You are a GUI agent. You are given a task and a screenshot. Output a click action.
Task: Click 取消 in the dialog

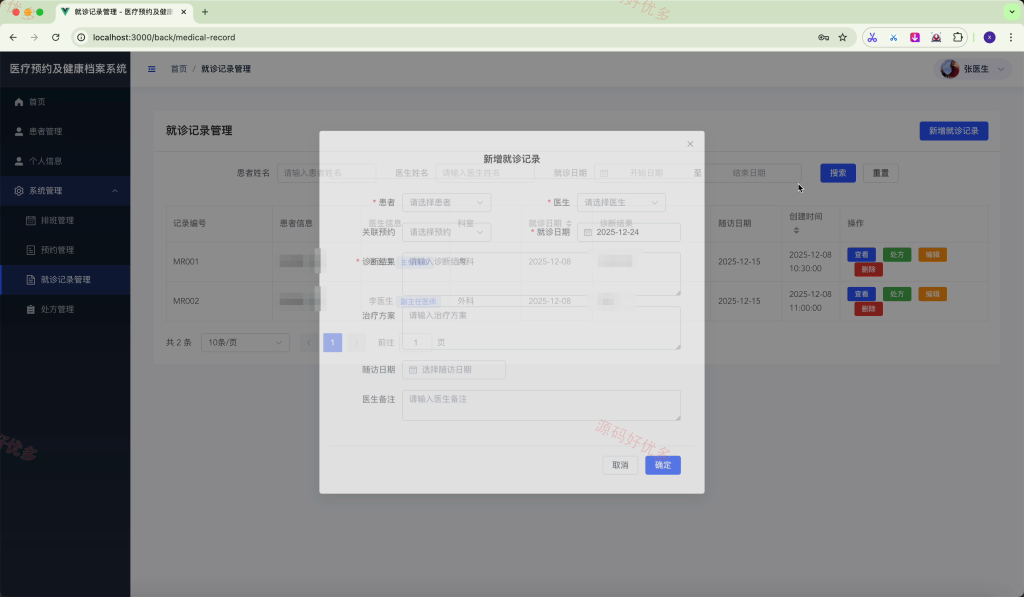tap(620, 465)
